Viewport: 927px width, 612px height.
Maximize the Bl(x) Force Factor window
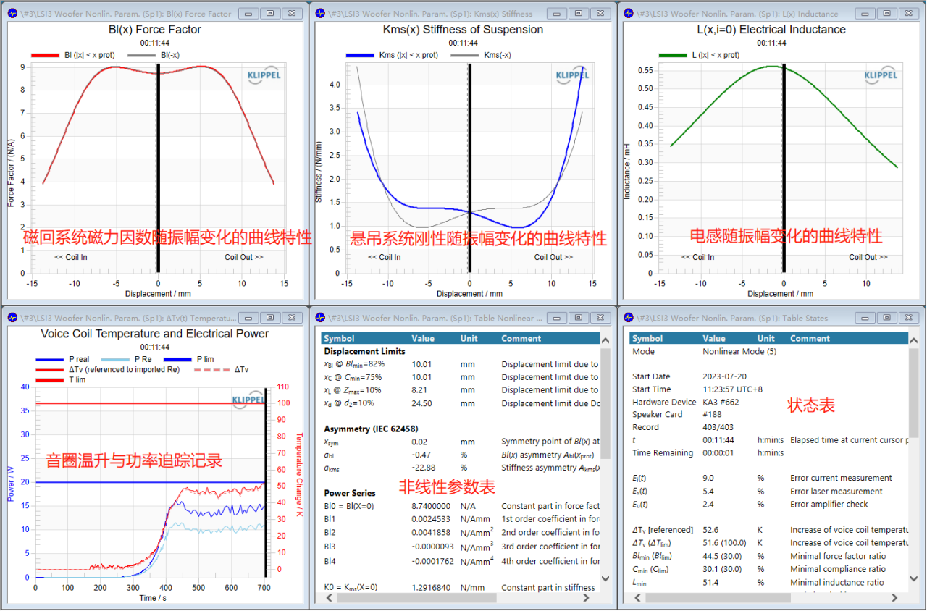click(270, 14)
